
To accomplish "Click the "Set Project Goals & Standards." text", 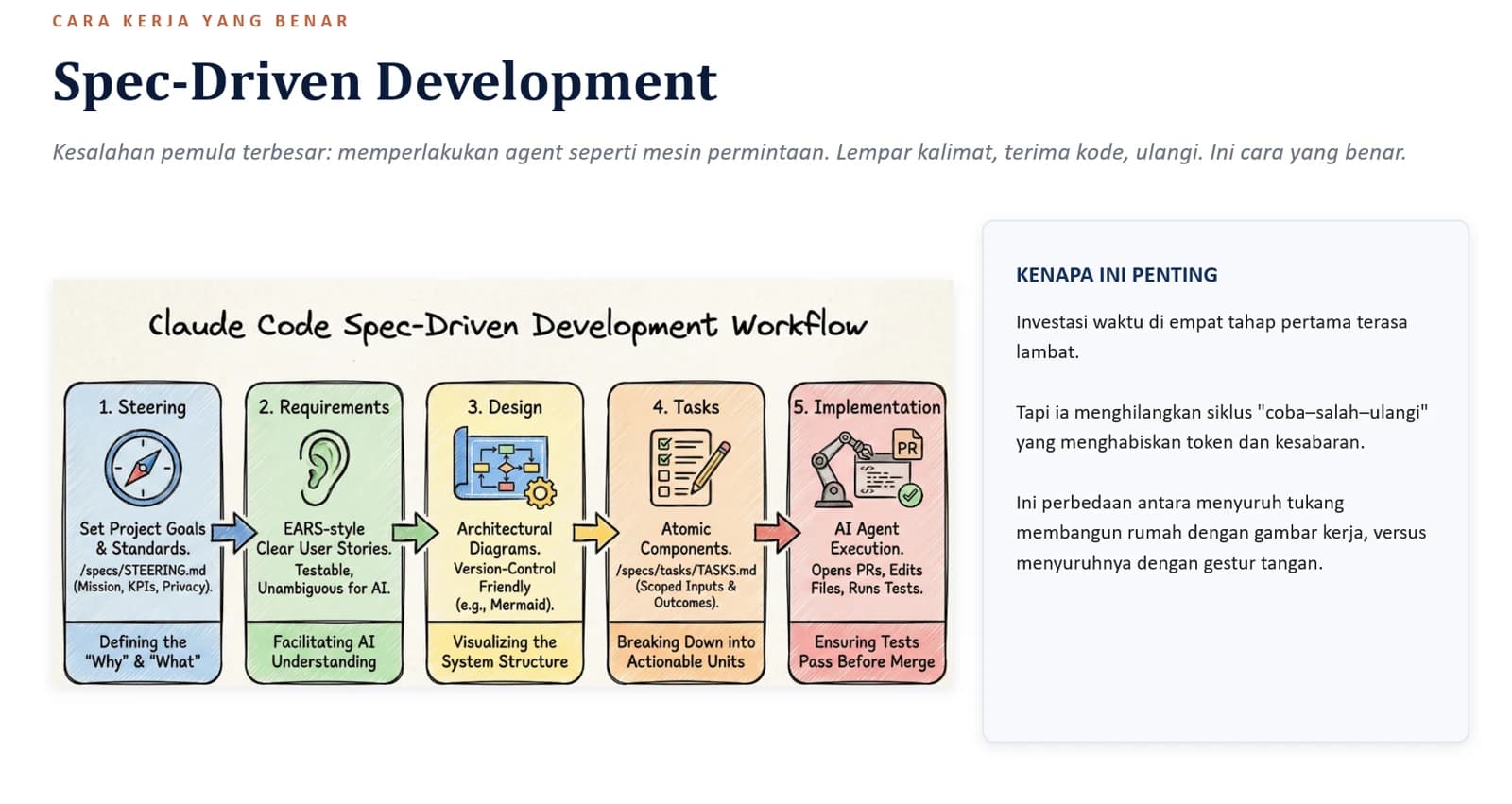I will (143, 539).
